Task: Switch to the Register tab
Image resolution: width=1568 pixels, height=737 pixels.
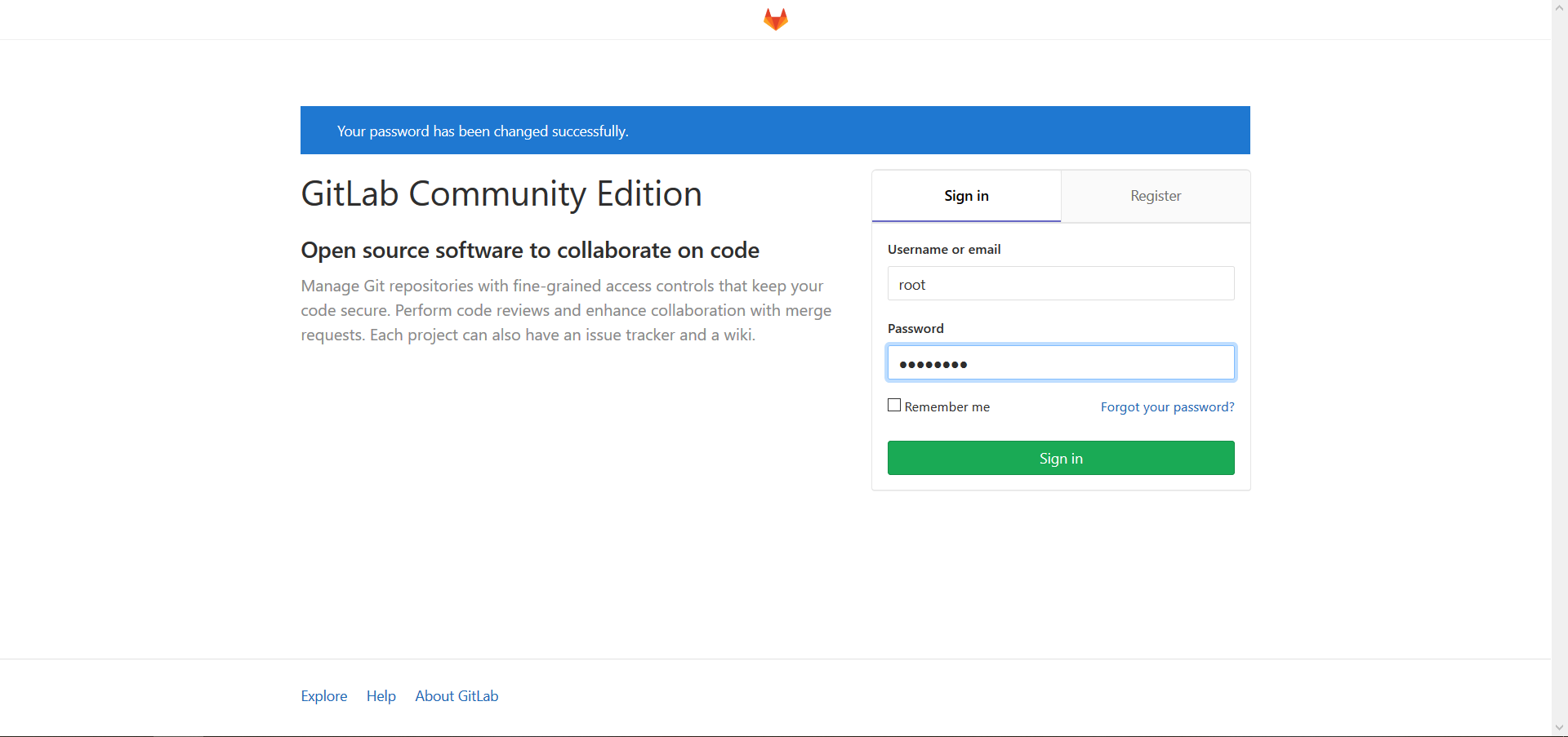Action: [x=1156, y=196]
